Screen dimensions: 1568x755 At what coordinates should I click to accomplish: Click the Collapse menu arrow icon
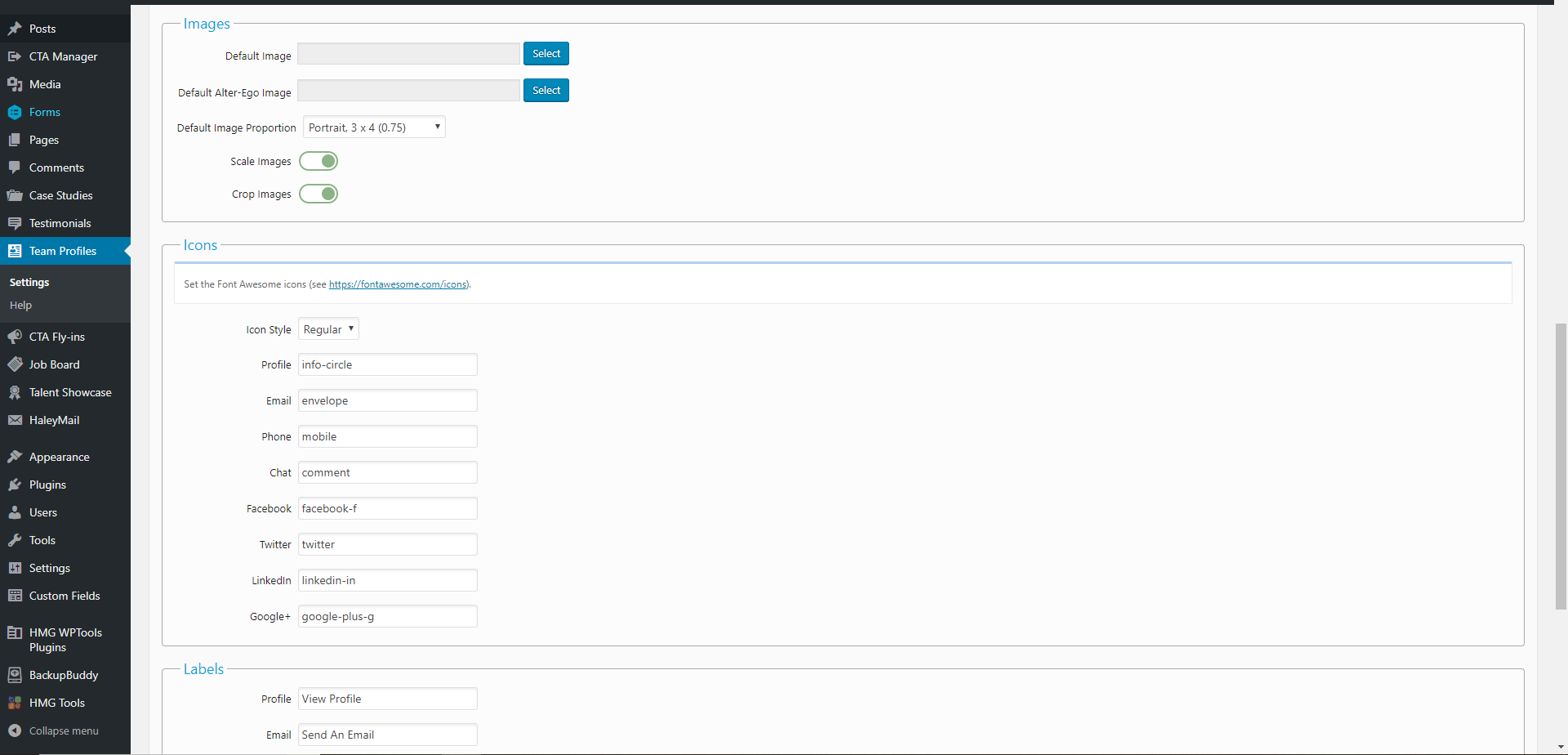(x=15, y=730)
